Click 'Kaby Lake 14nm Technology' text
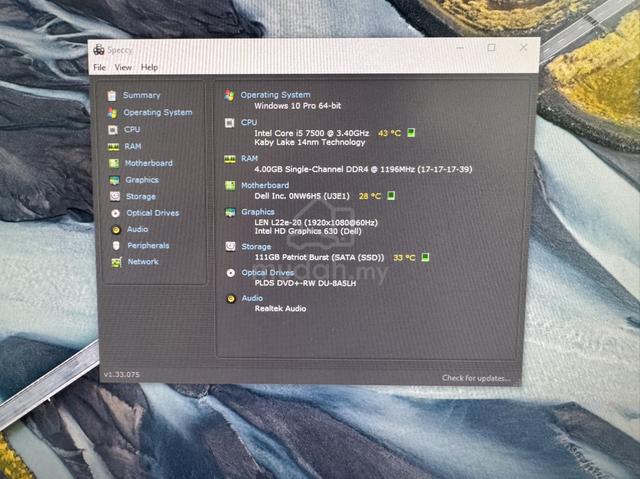 309,142
